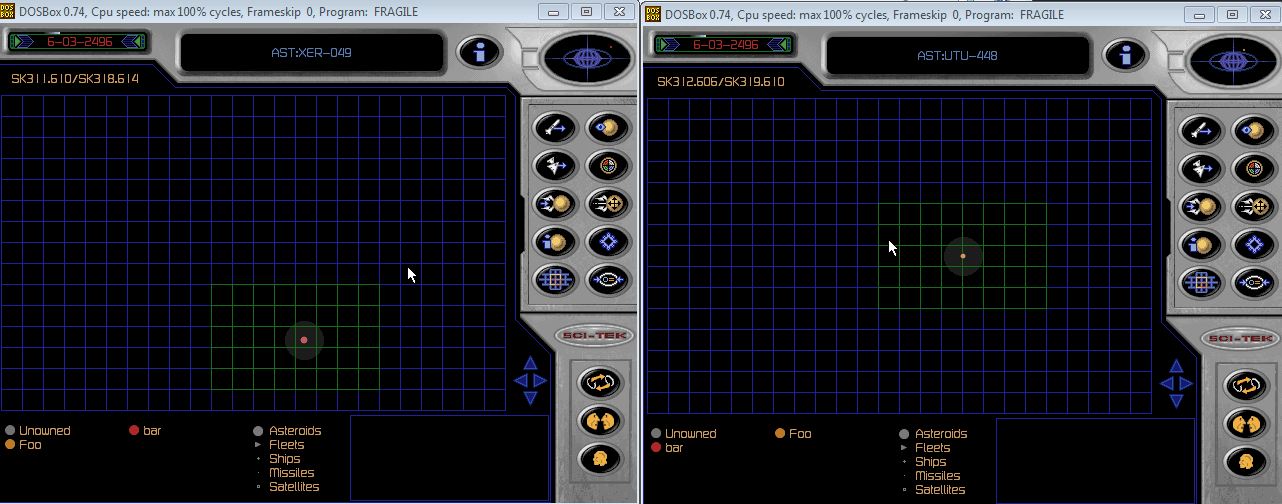Click the down arrow in left window map scroller

[531, 397]
